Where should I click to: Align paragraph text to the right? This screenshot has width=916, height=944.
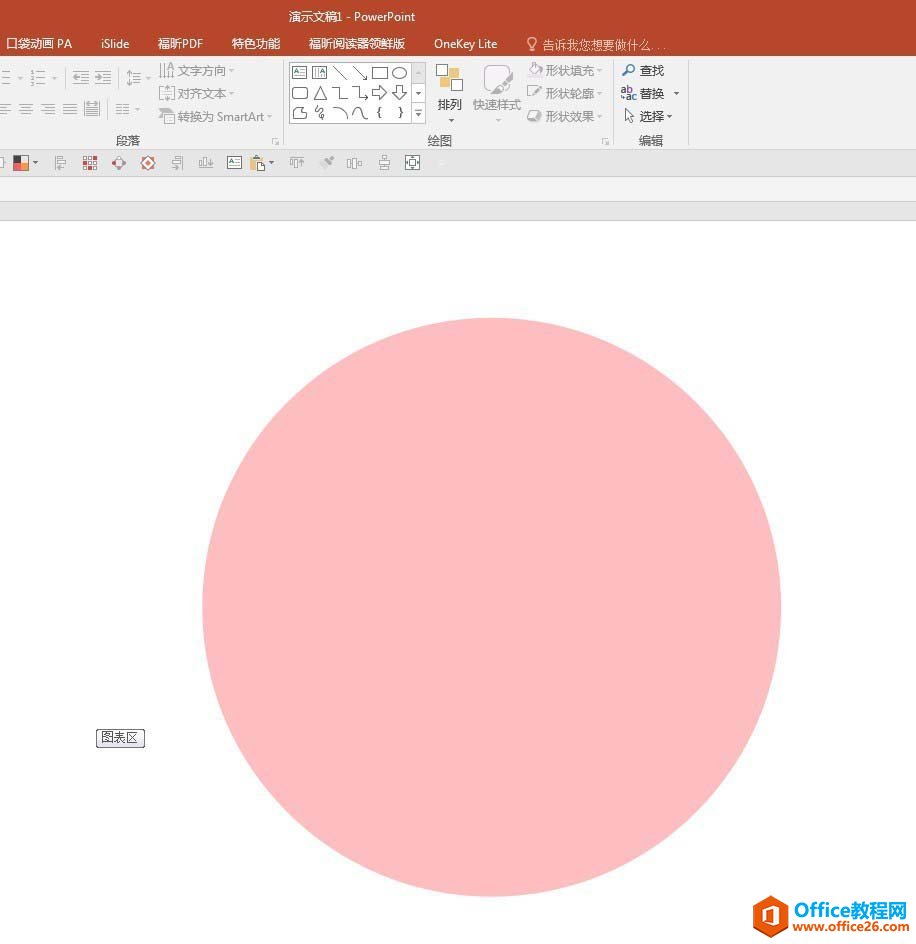pyautogui.click(x=48, y=109)
